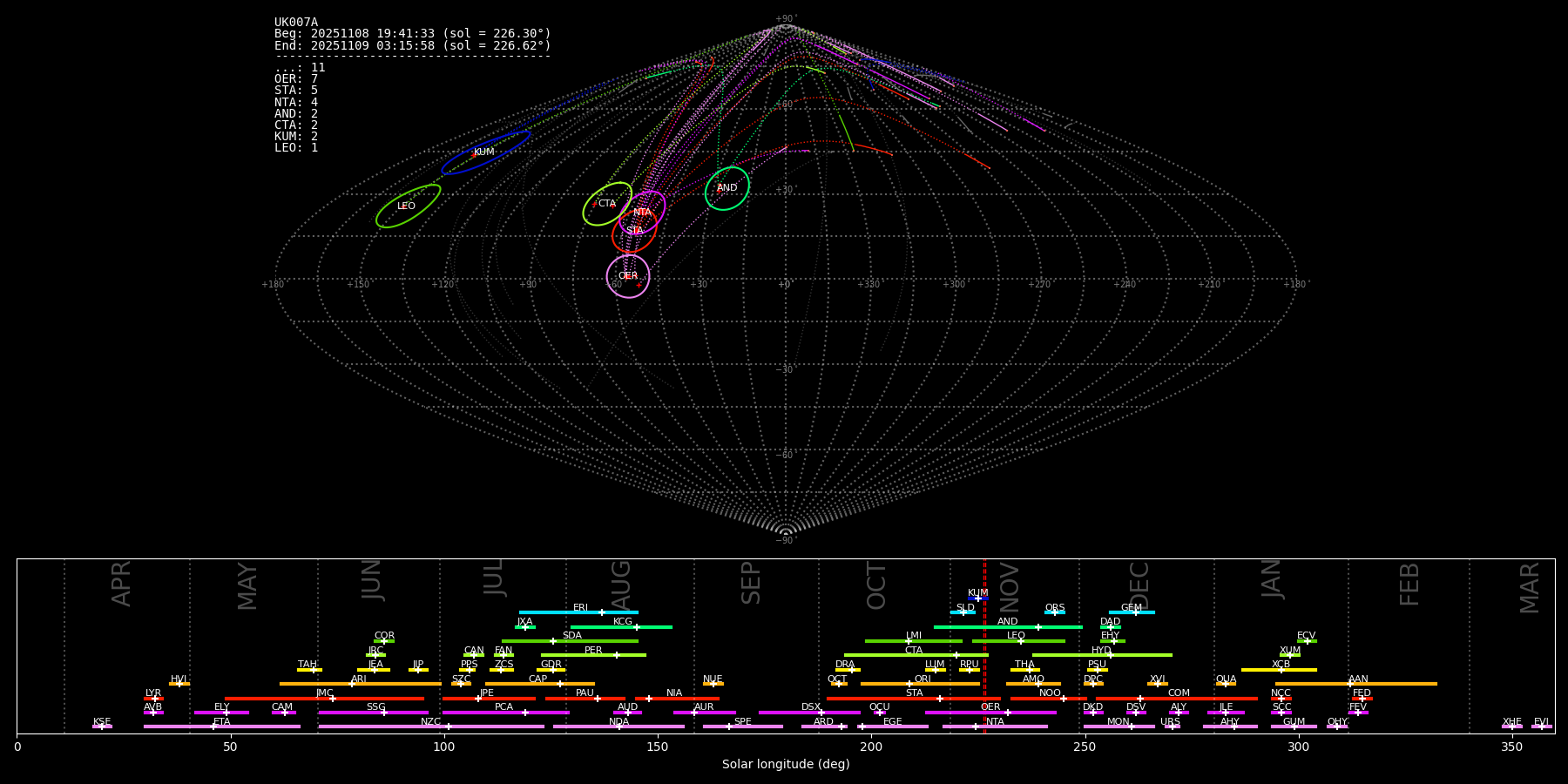The image size is (1568, 784).
Task: Click the GEM shower label in the timeline
Action: tap(1131, 608)
